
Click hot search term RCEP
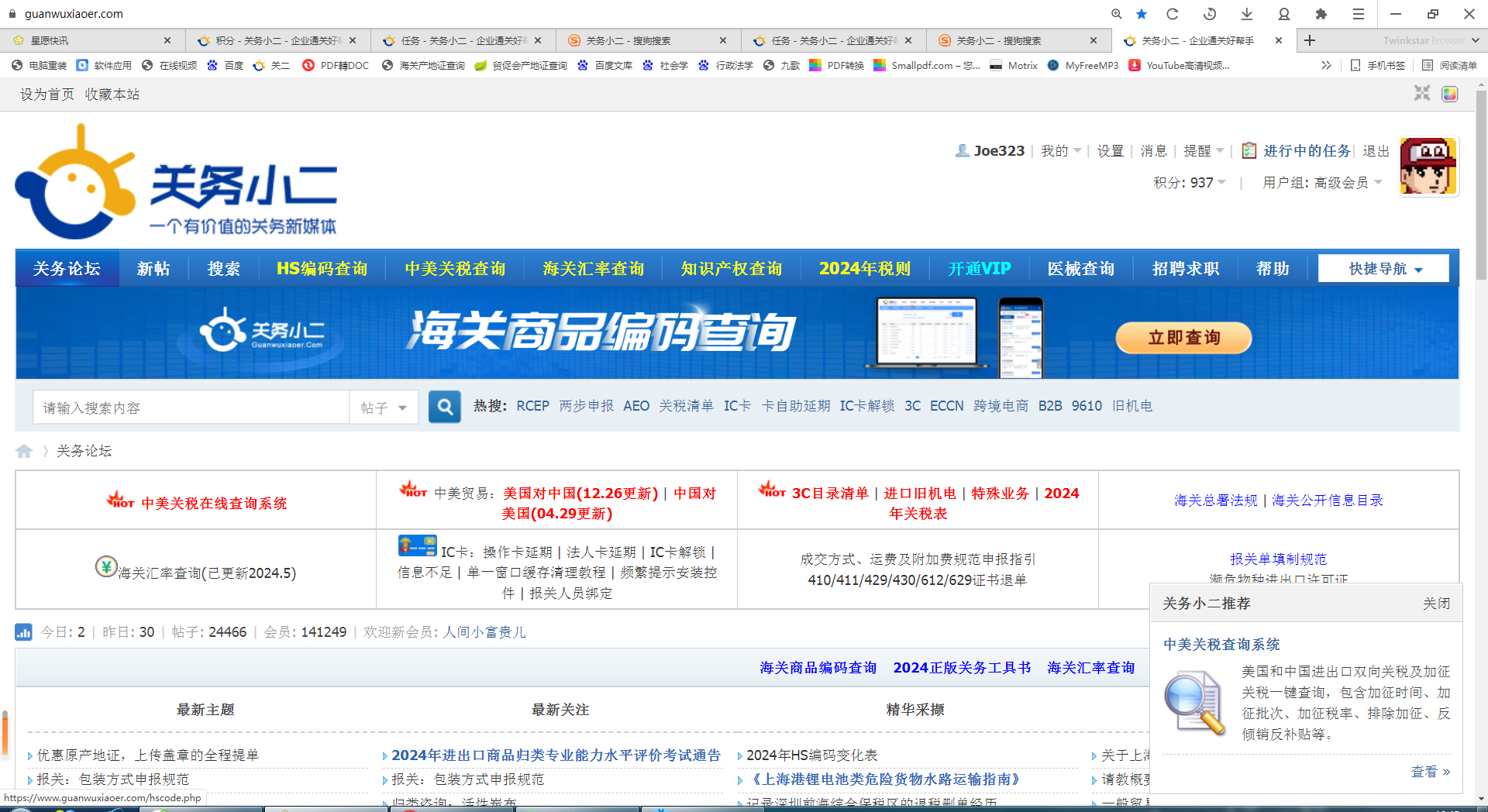tap(532, 406)
